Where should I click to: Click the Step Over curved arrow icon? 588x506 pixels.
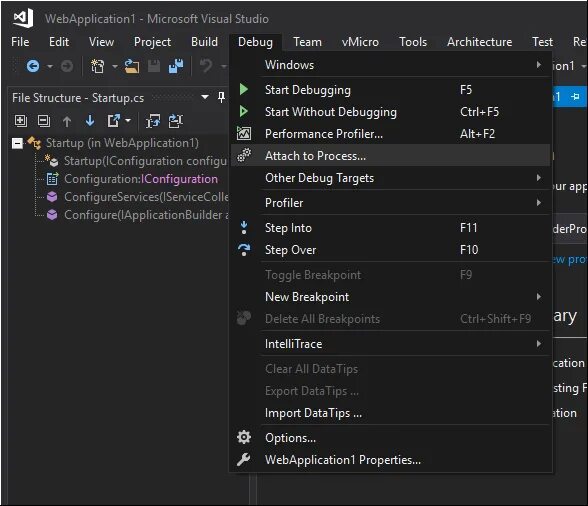coord(244,249)
